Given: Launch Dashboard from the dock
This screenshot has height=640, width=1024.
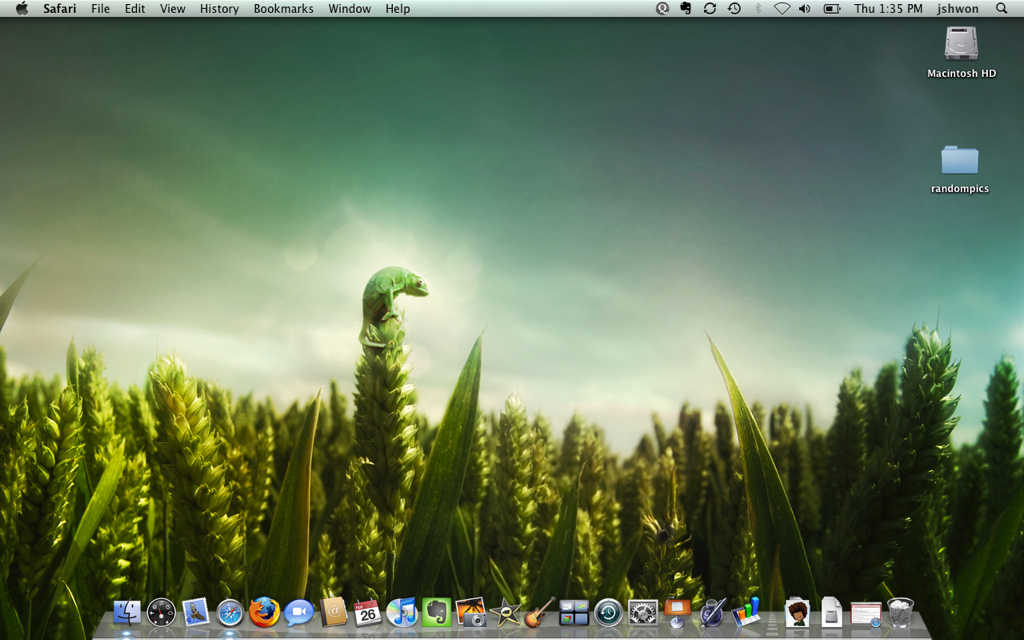Looking at the screenshot, I should [x=161, y=613].
